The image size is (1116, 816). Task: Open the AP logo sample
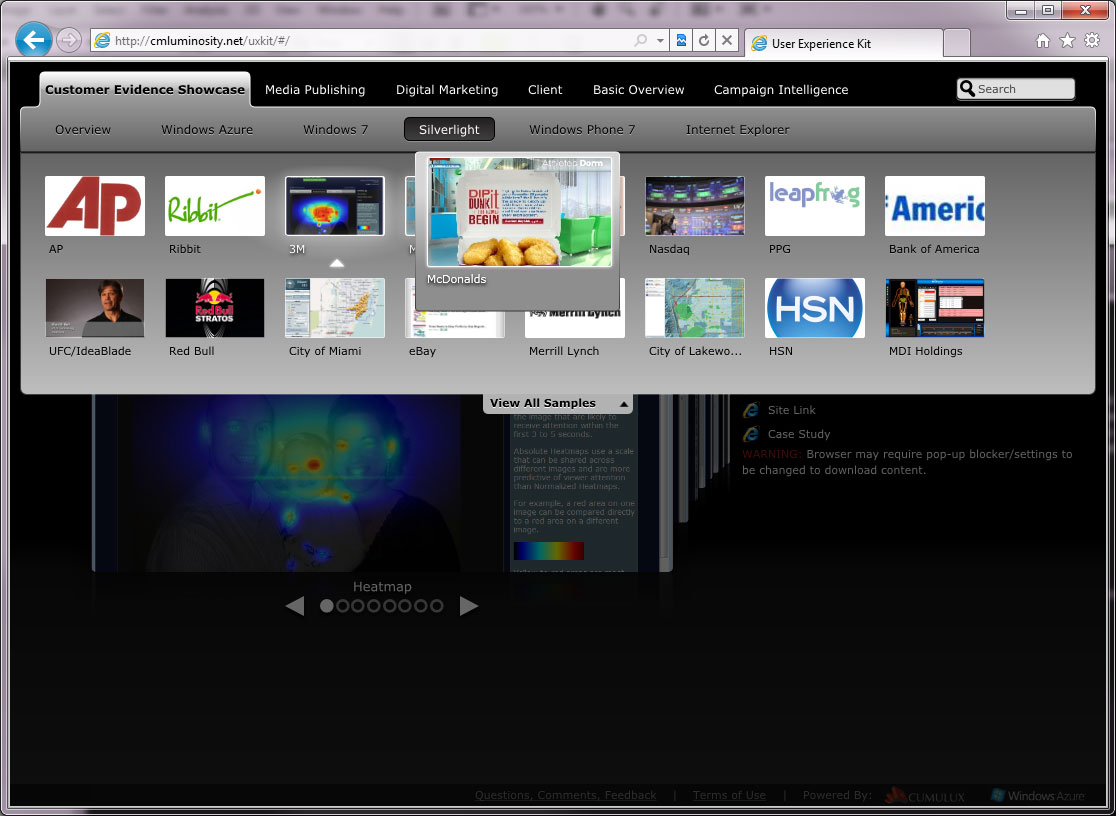[x=95, y=206]
